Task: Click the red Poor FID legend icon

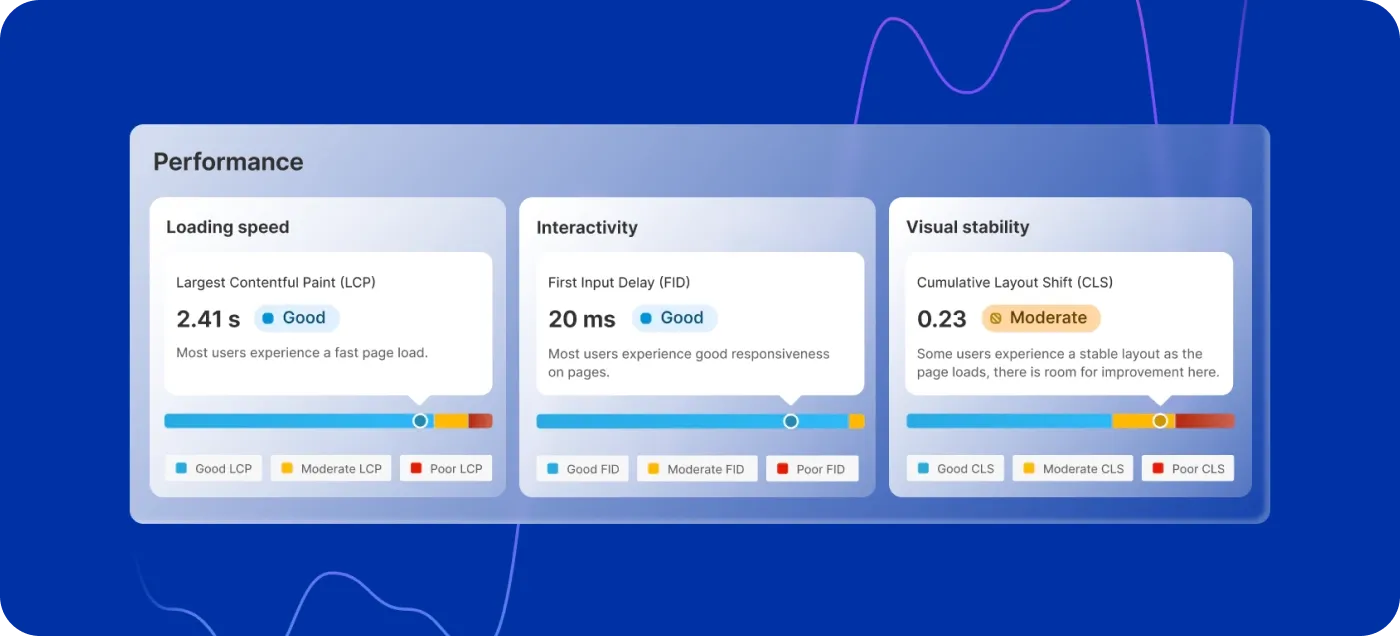Action: click(x=781, y=468)
